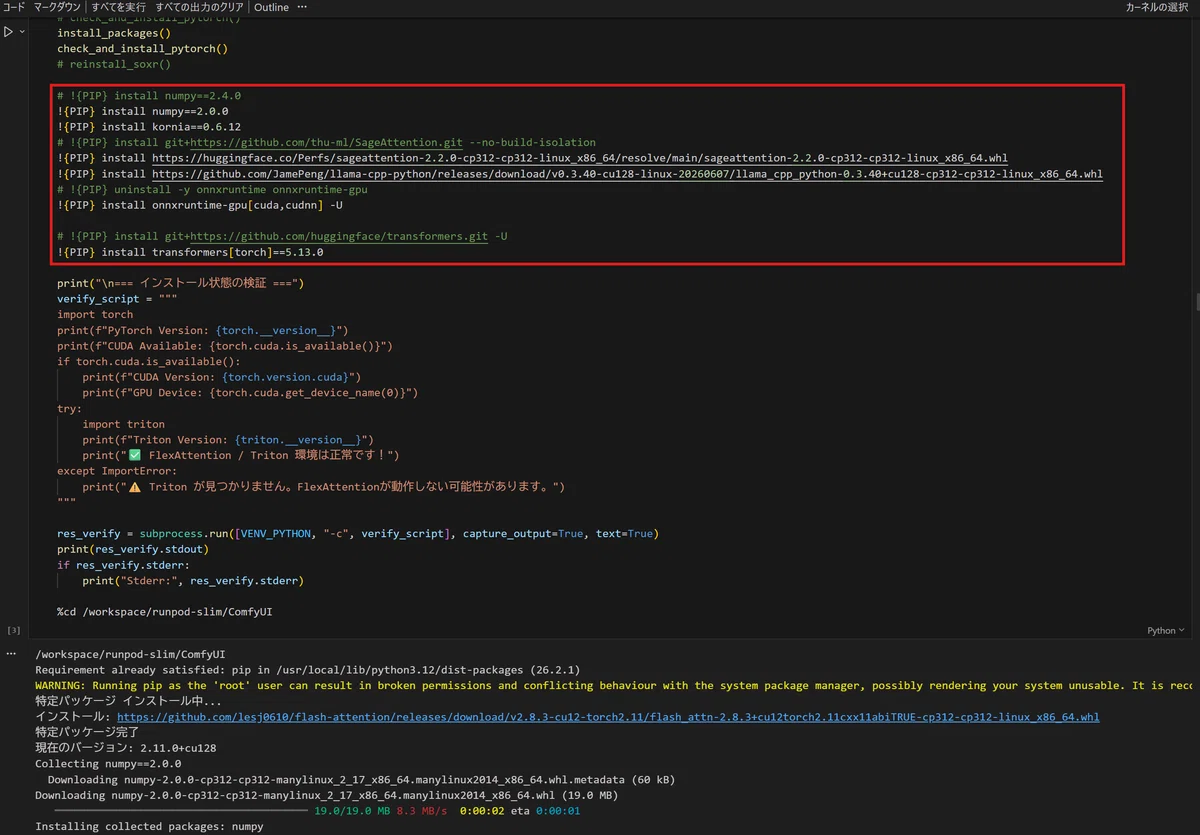
Task: Click the 'if res_verify.stderr:' line
Action: [x=123, y=565]
